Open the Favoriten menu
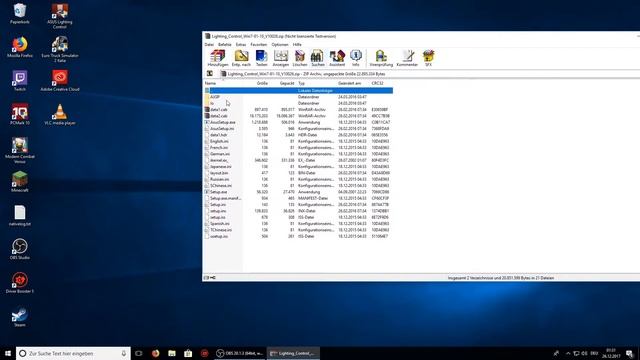 (258, 44)
